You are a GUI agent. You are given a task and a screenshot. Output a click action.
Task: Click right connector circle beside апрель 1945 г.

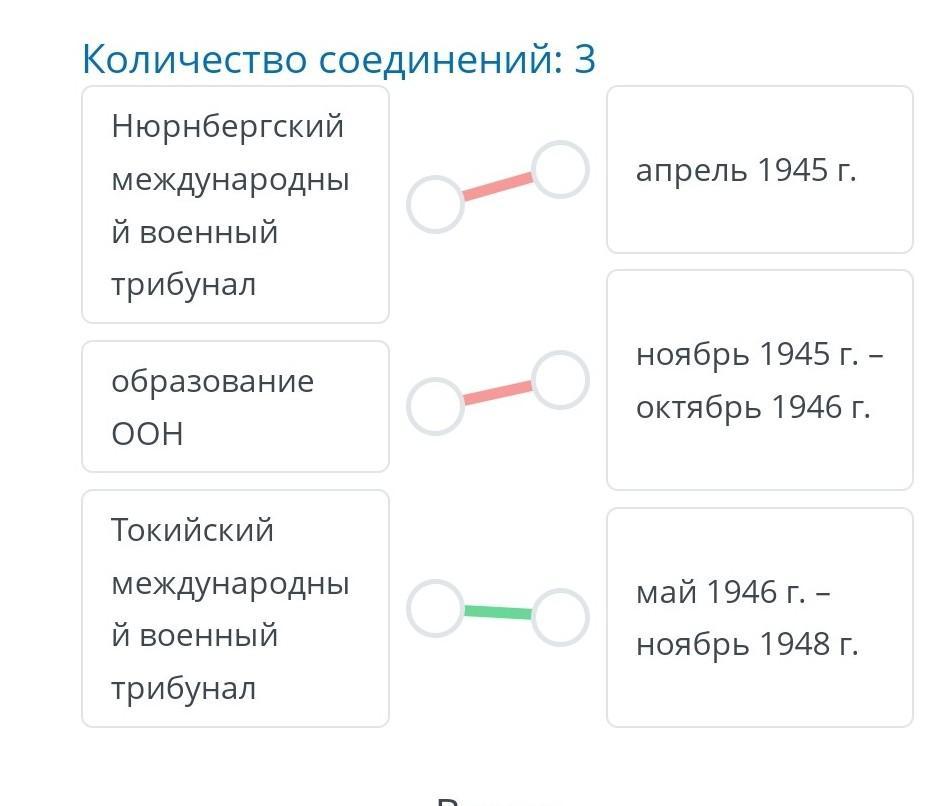pyautogui.click(x=559, y=169)
